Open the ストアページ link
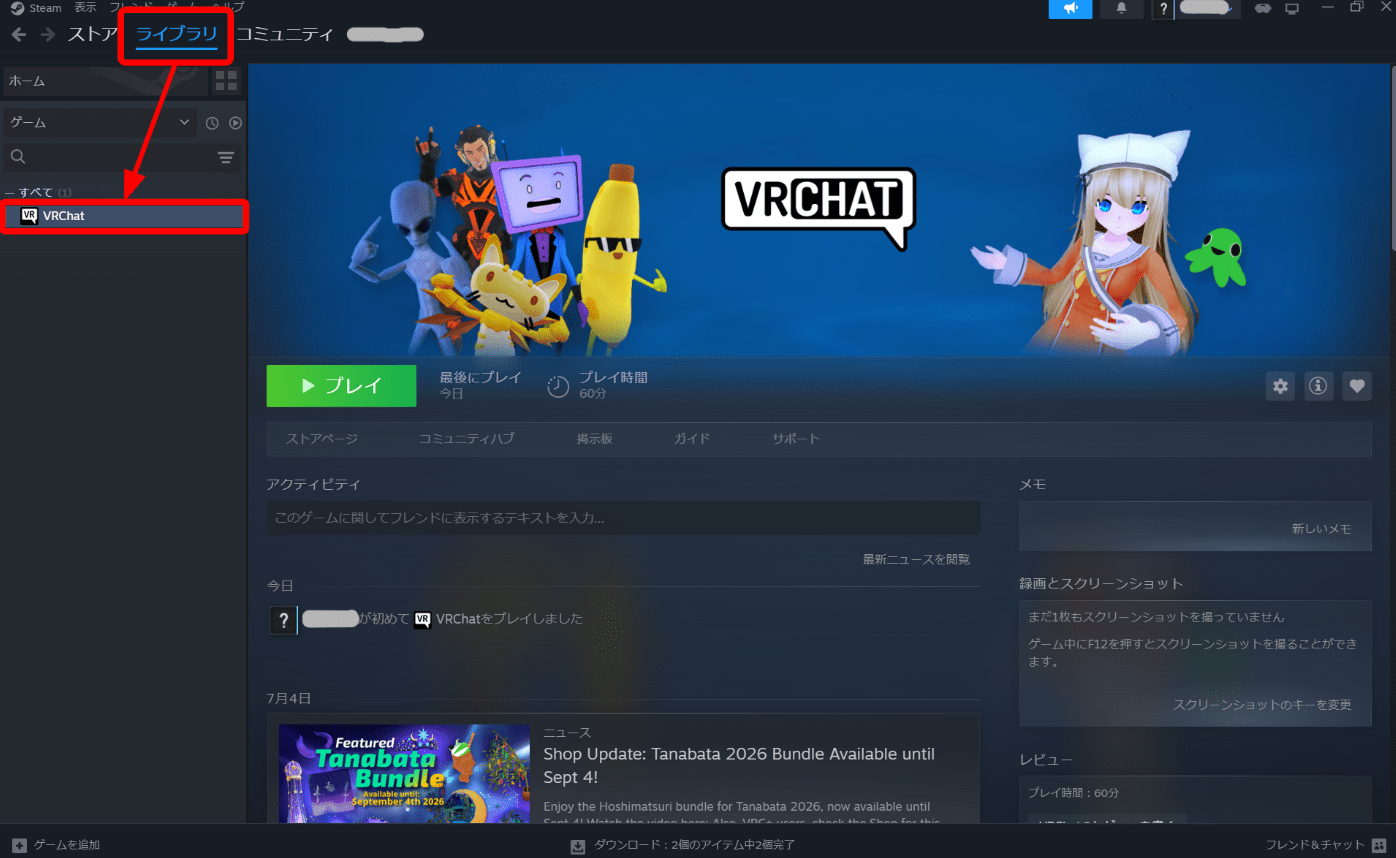1396x858 pixels. tap(321, 439)
